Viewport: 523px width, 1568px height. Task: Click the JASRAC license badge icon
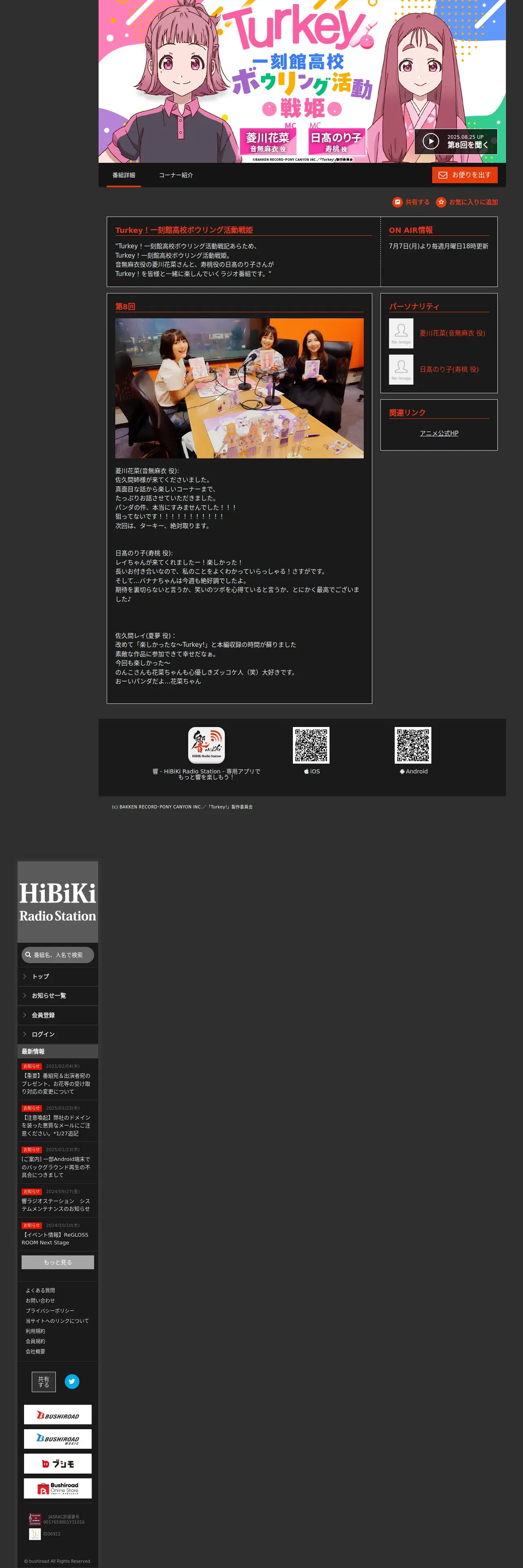click(35, 1519)
